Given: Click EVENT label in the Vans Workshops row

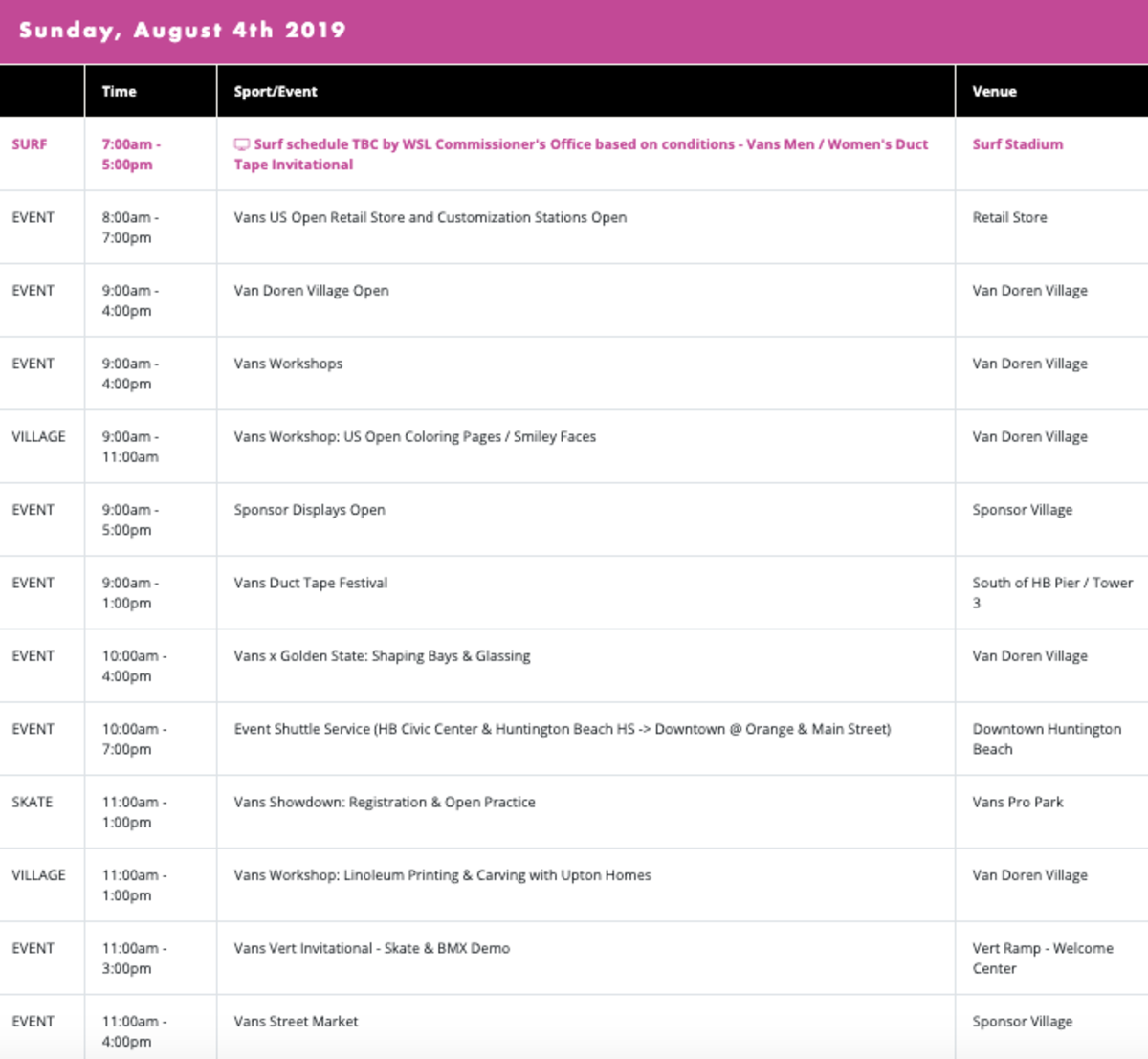Looking at the screenshot, I should pos(33,364).
